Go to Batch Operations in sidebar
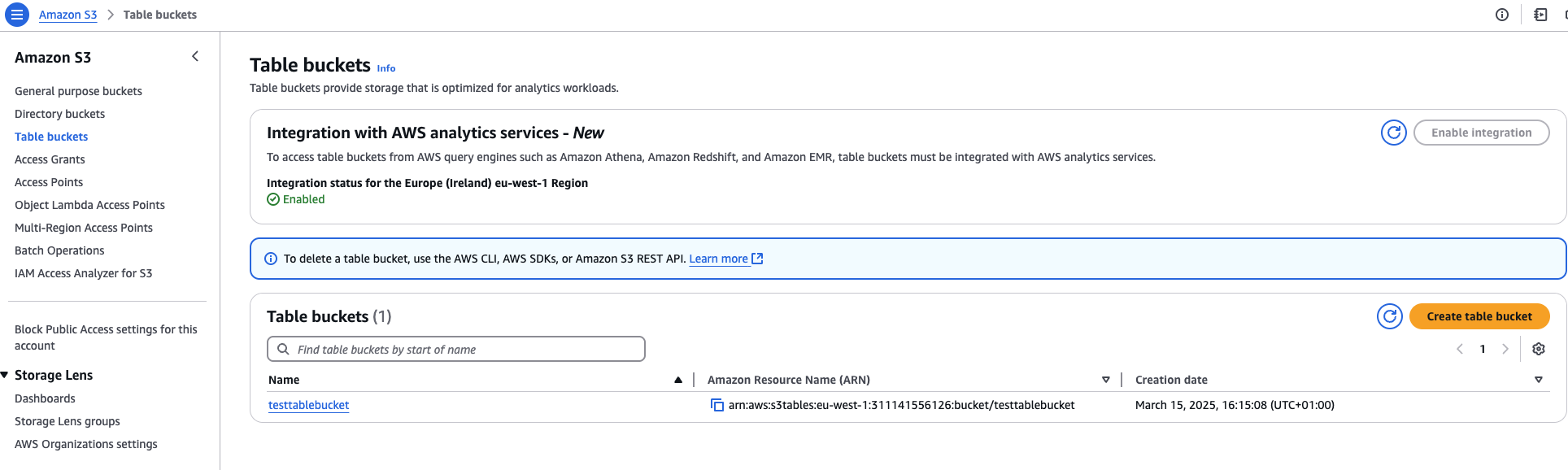The image size is (1568, 470). [x=59, y=250]
